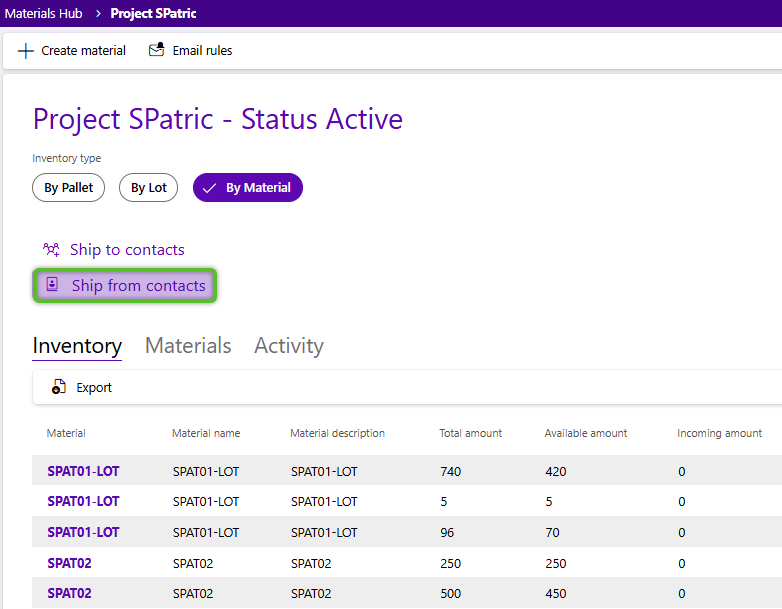
Task: Toggle the By Material inventory type
Action: 248,188
